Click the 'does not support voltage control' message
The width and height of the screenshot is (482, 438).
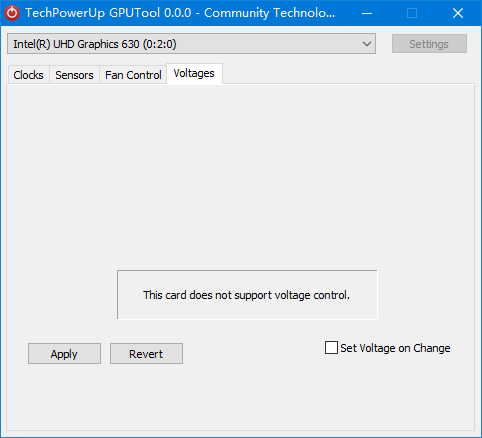(246, 295)
